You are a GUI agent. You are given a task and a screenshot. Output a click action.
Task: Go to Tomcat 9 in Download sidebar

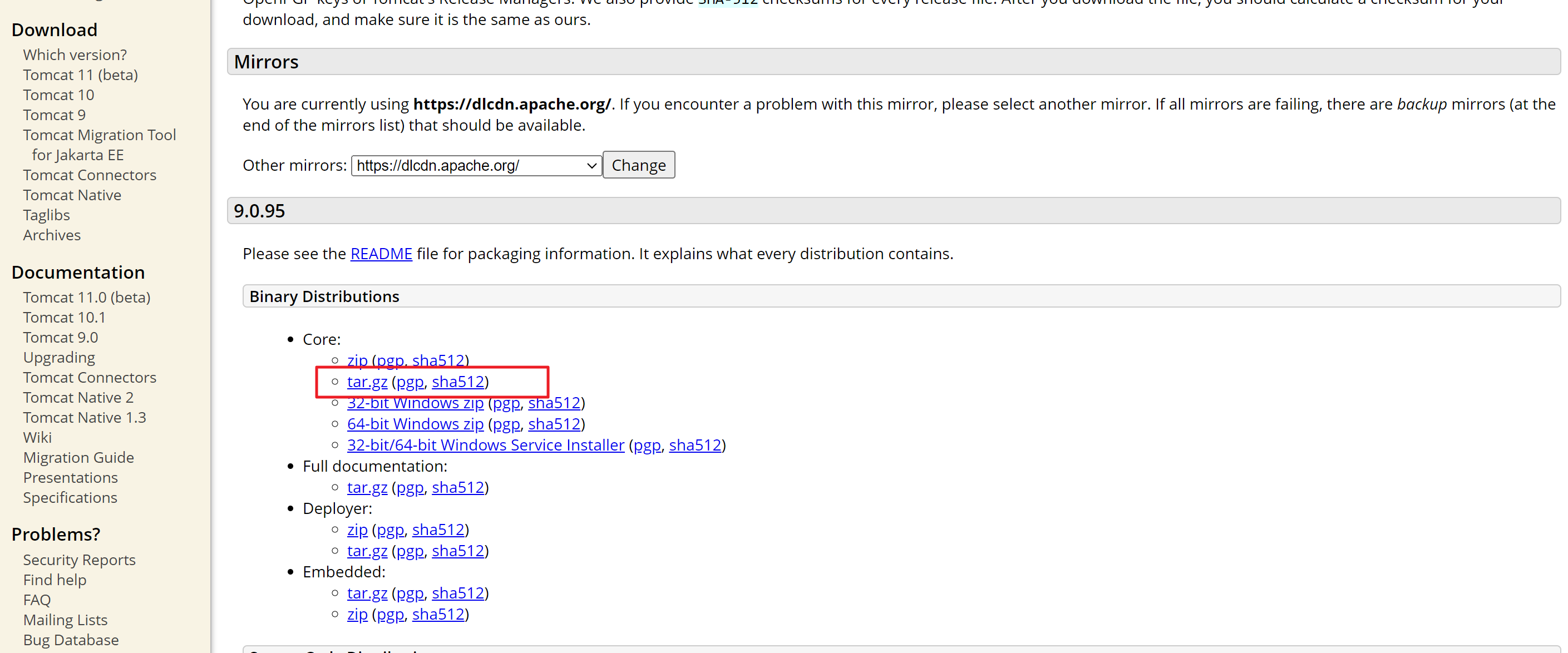pyautogui.click(x=54, y=115)
